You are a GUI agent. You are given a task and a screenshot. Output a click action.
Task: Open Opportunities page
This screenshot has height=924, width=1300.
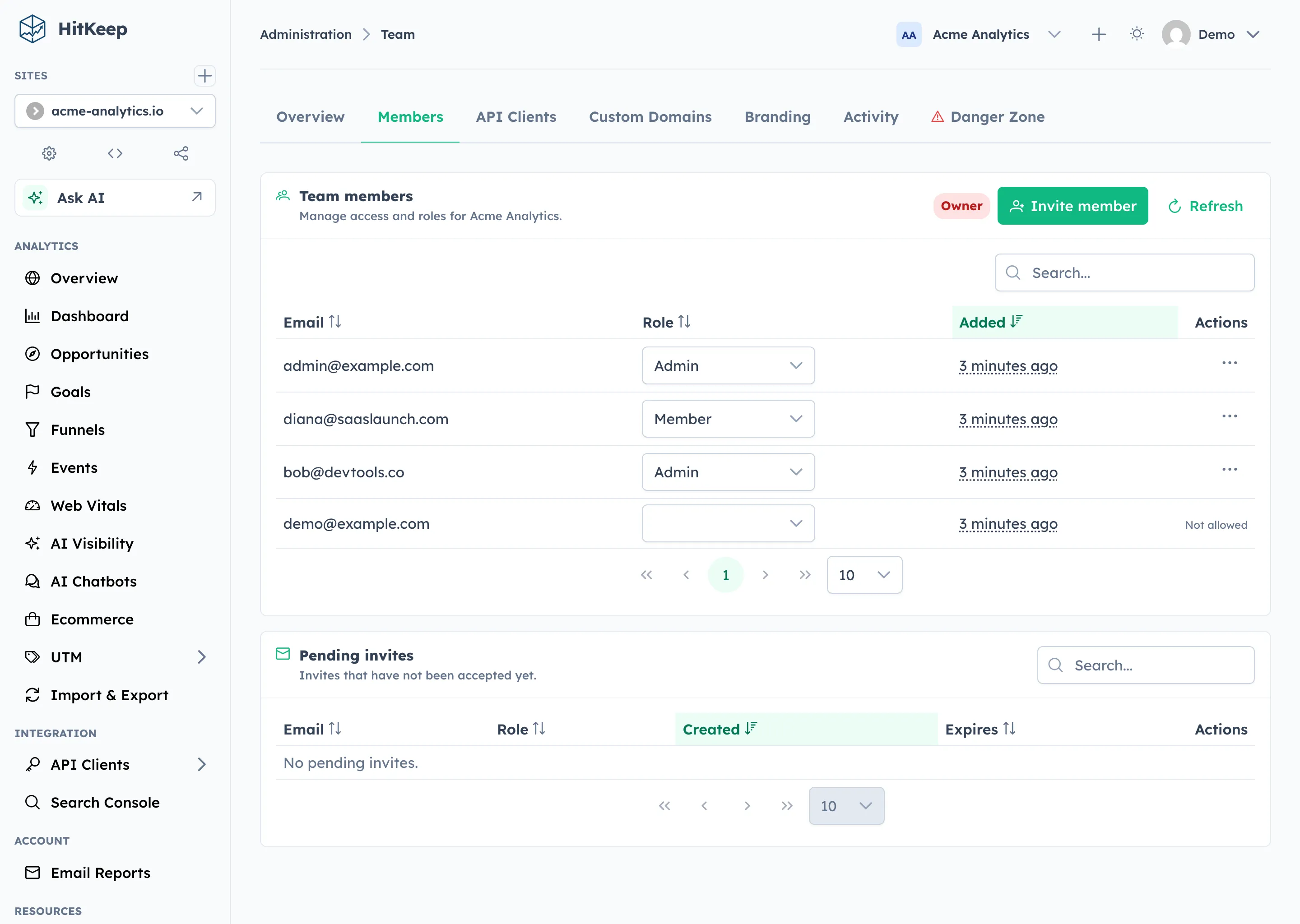coord(115,354)
